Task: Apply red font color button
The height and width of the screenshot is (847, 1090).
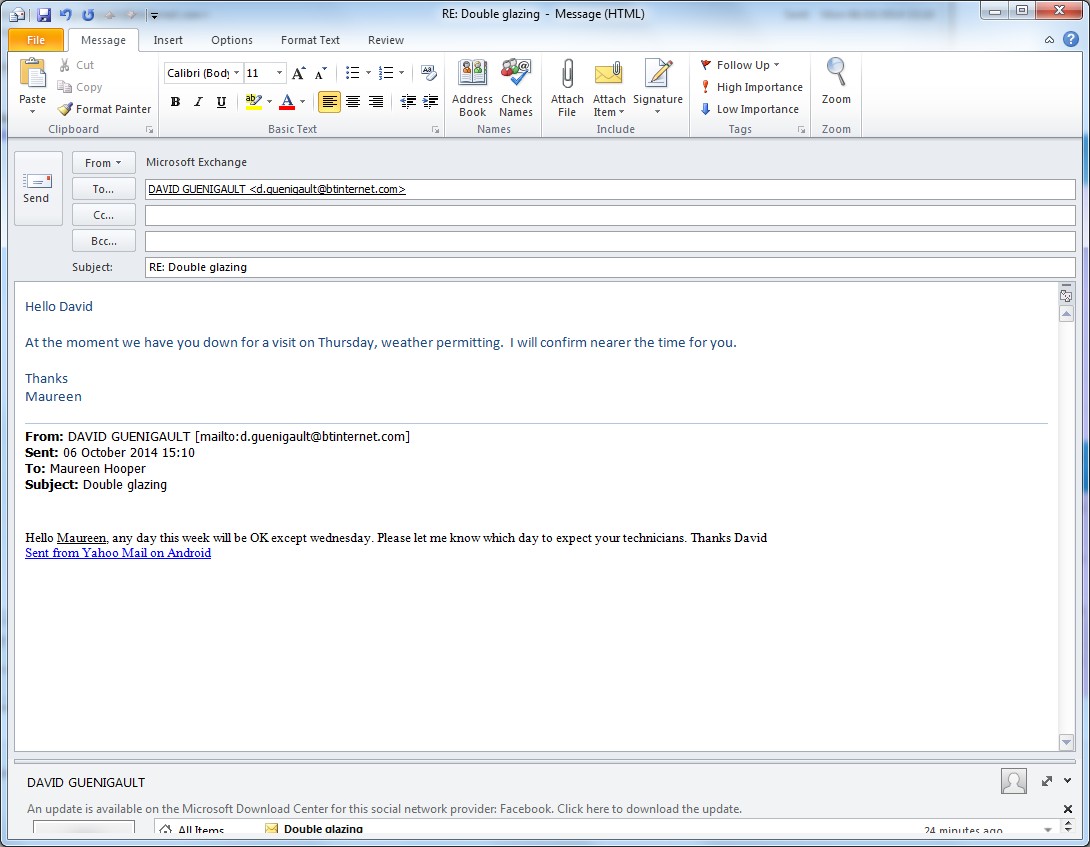Action: [286, 102]
